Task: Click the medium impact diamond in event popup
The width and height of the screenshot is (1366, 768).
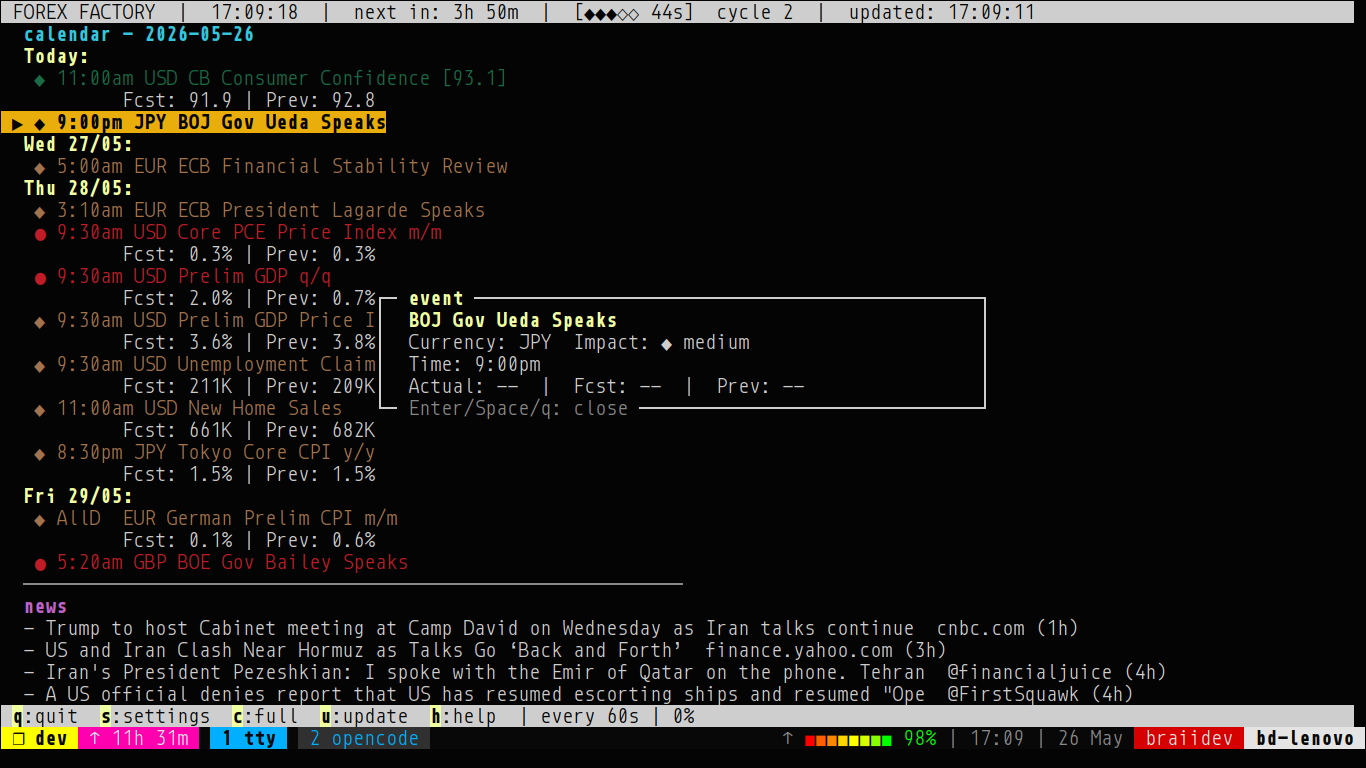Action: 667,343
